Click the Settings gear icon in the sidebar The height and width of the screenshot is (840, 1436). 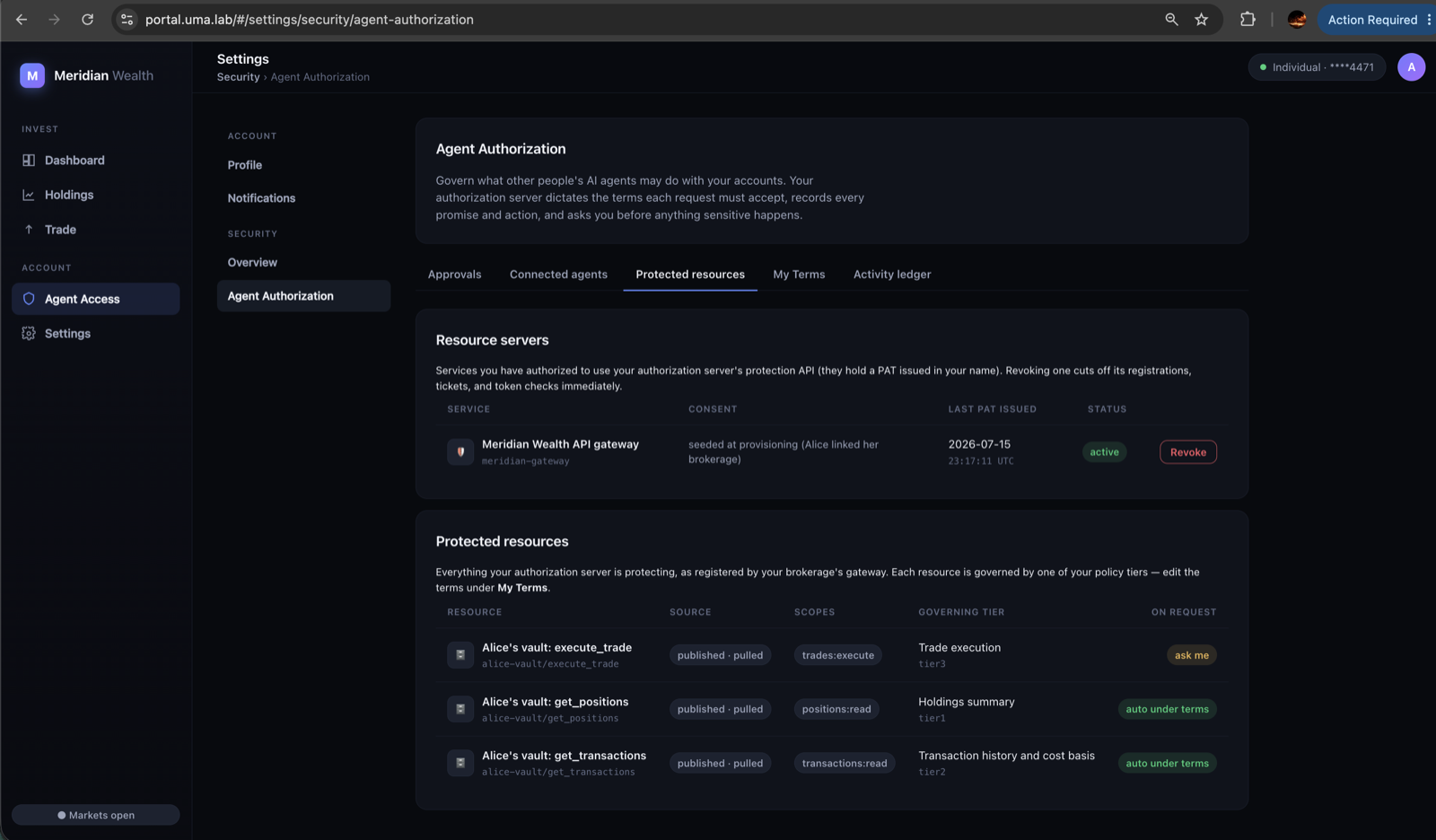pos(29,333)
